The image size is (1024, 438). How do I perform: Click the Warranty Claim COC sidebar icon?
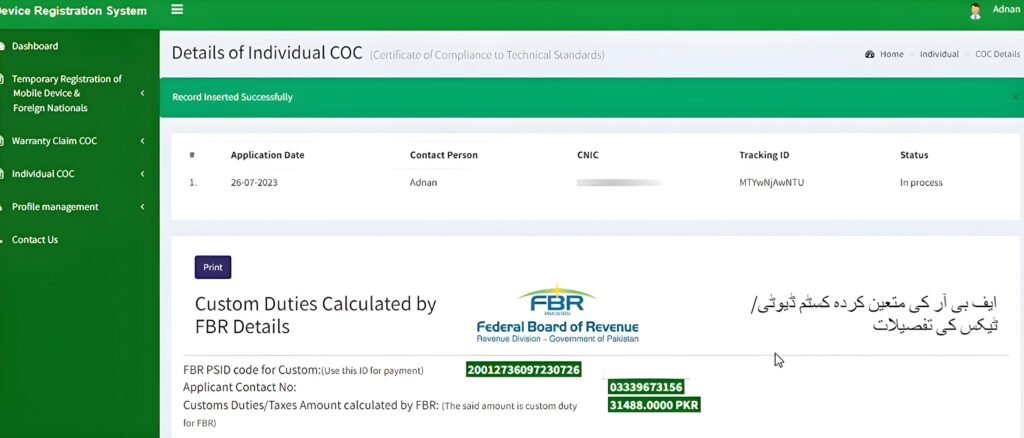coord(2,141)
